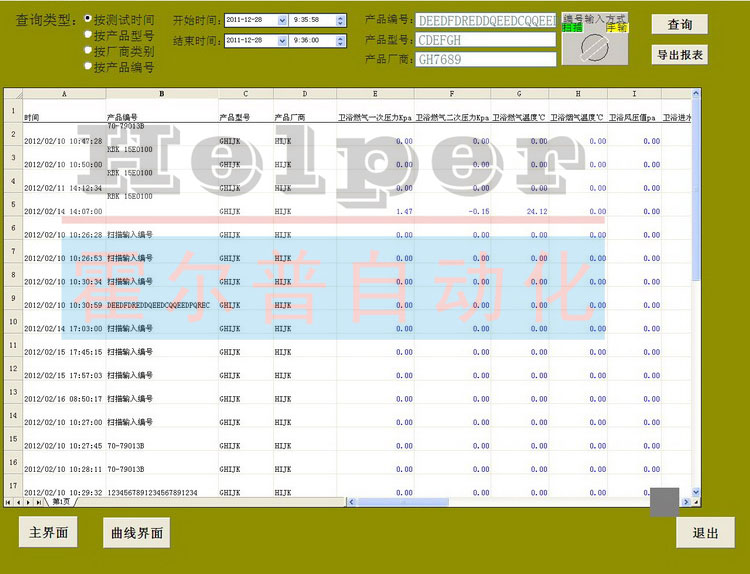Screen dimensions: 750x574
Task: Click the start time field showing 9:35:58
Action: pos(313,20)
